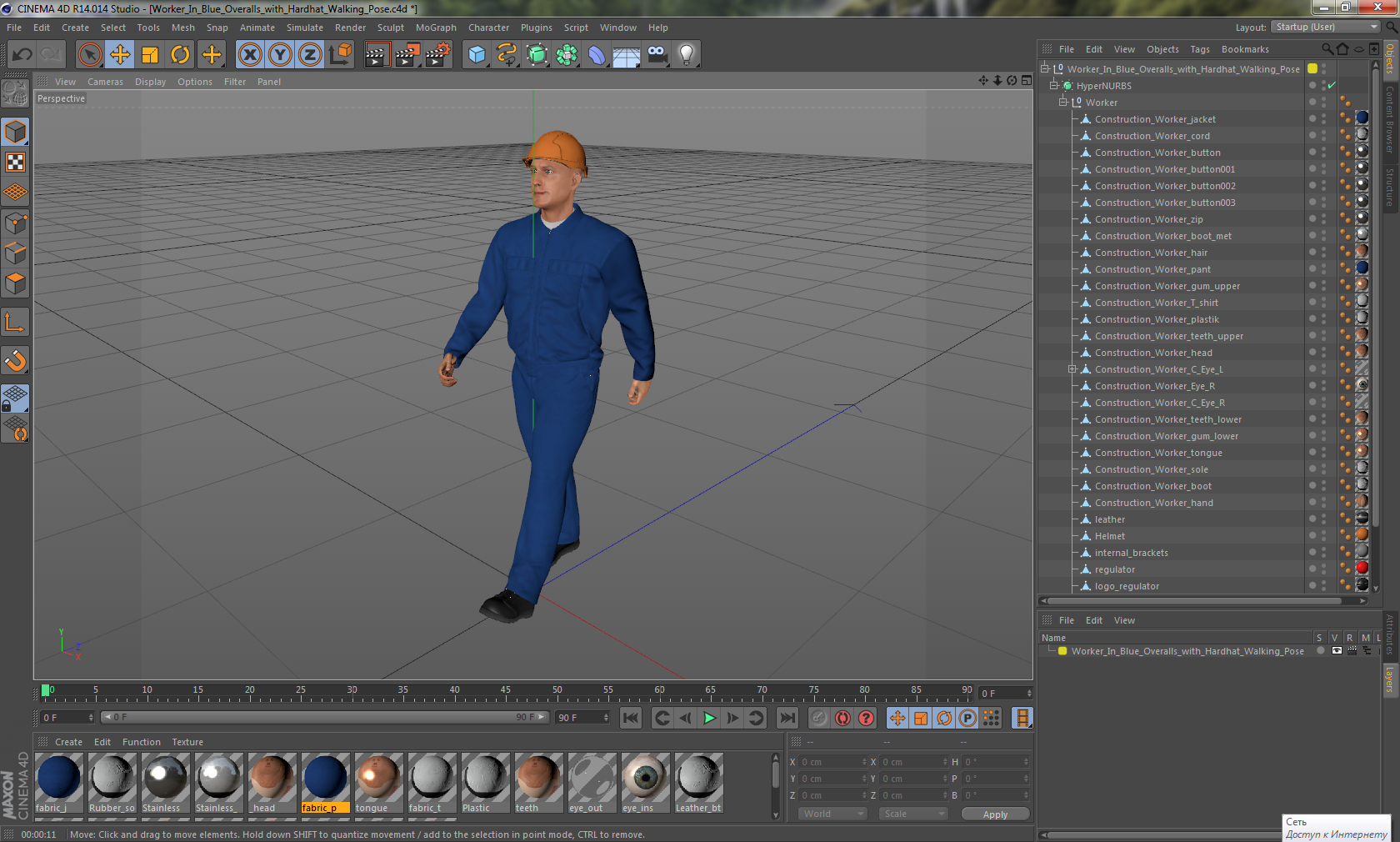Open the MoGraph menu

coord(436,28)
